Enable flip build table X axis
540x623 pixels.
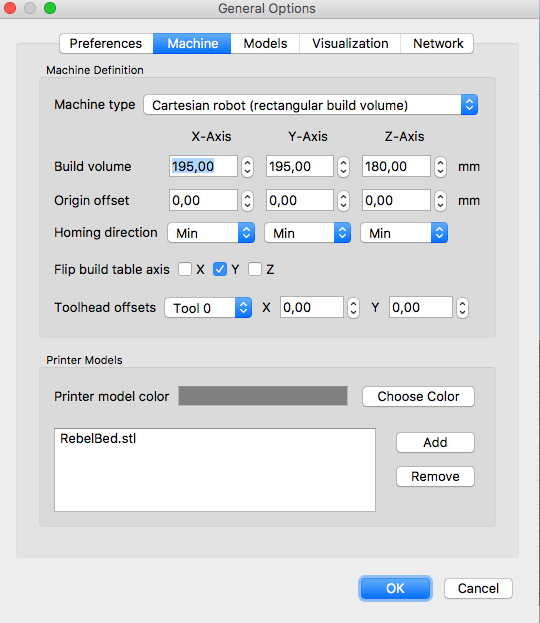click(185, 269)
